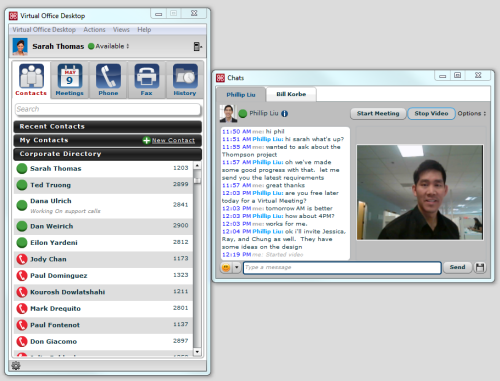The image size is (500, 381).
Task: Click red on-call icon beside Kourosh Dowlatshahi
Action: (22, 292)
